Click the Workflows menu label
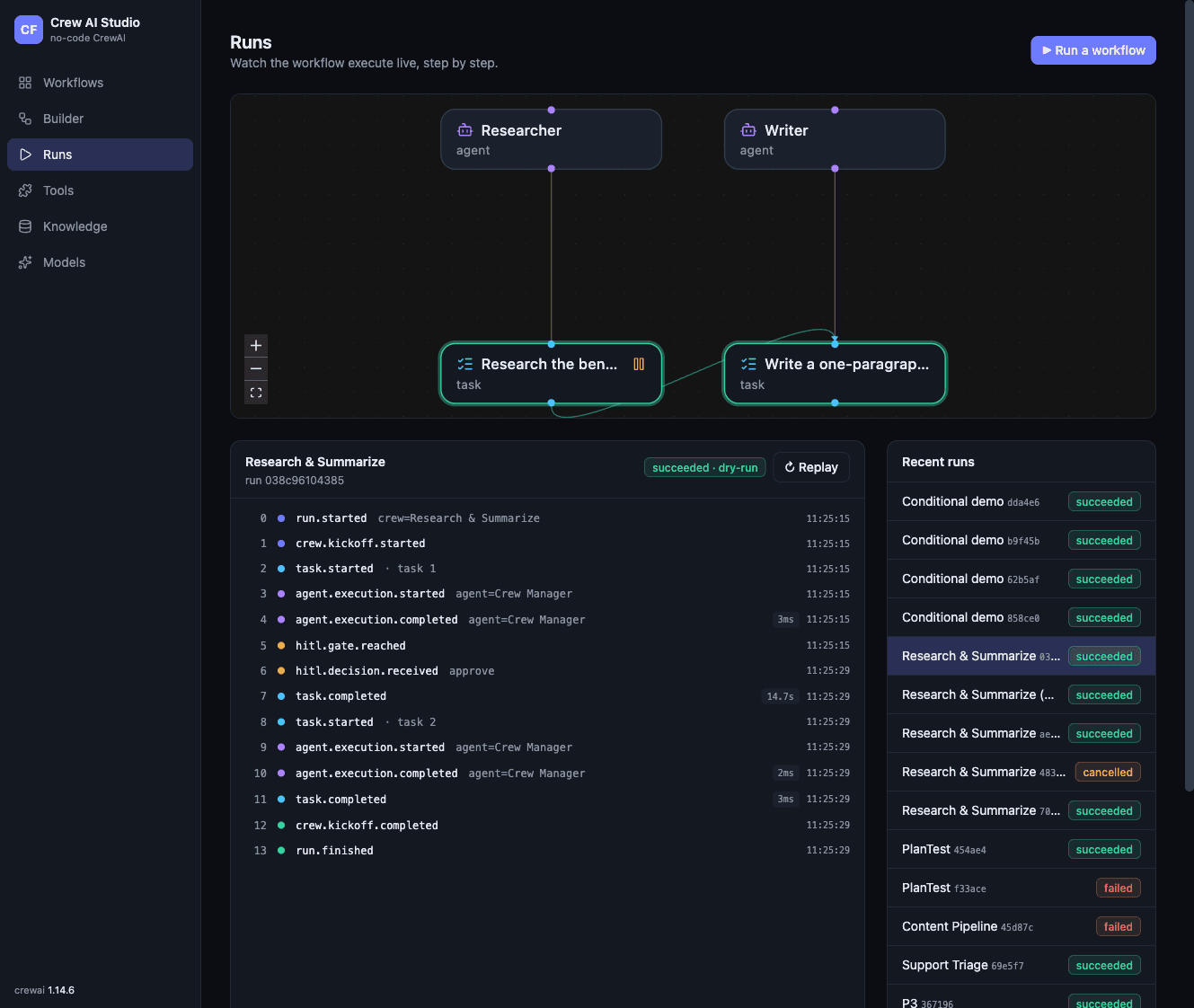Image resolution: width=1194 pixels, height=1008 pixels. coord(74,83)
